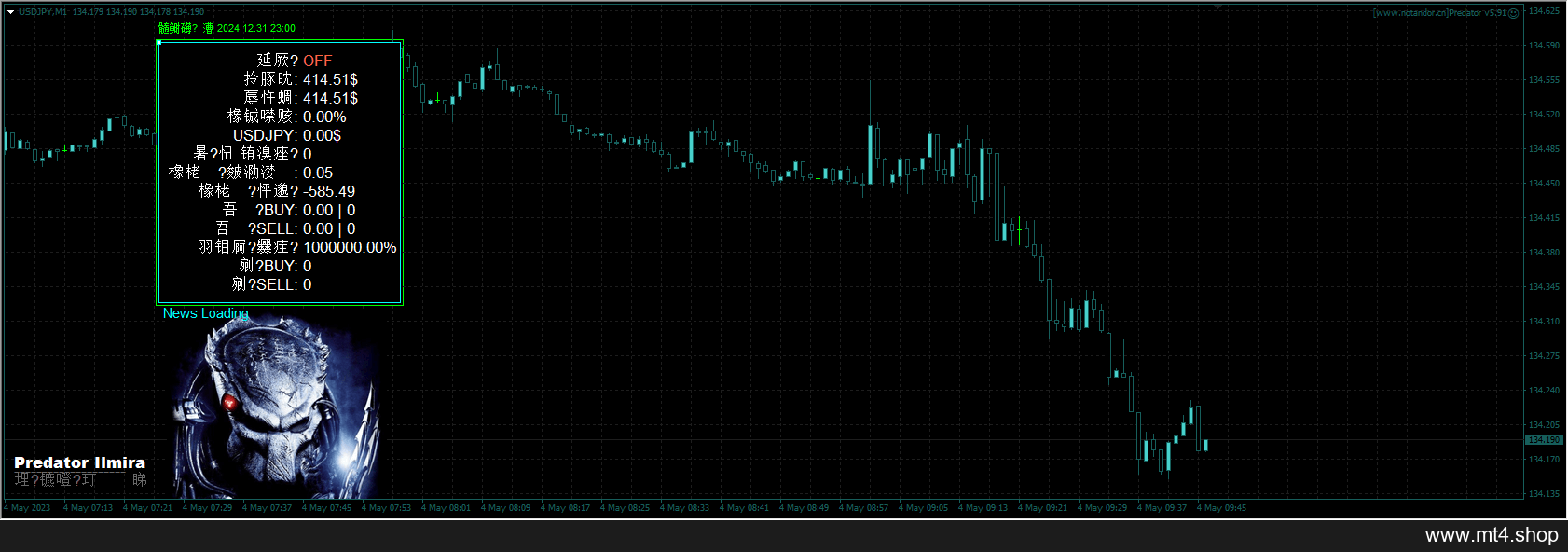The image size is (1568, 552).
Task: Click the 4 May 08:41 time axis label
Action: tap(744, 508)
